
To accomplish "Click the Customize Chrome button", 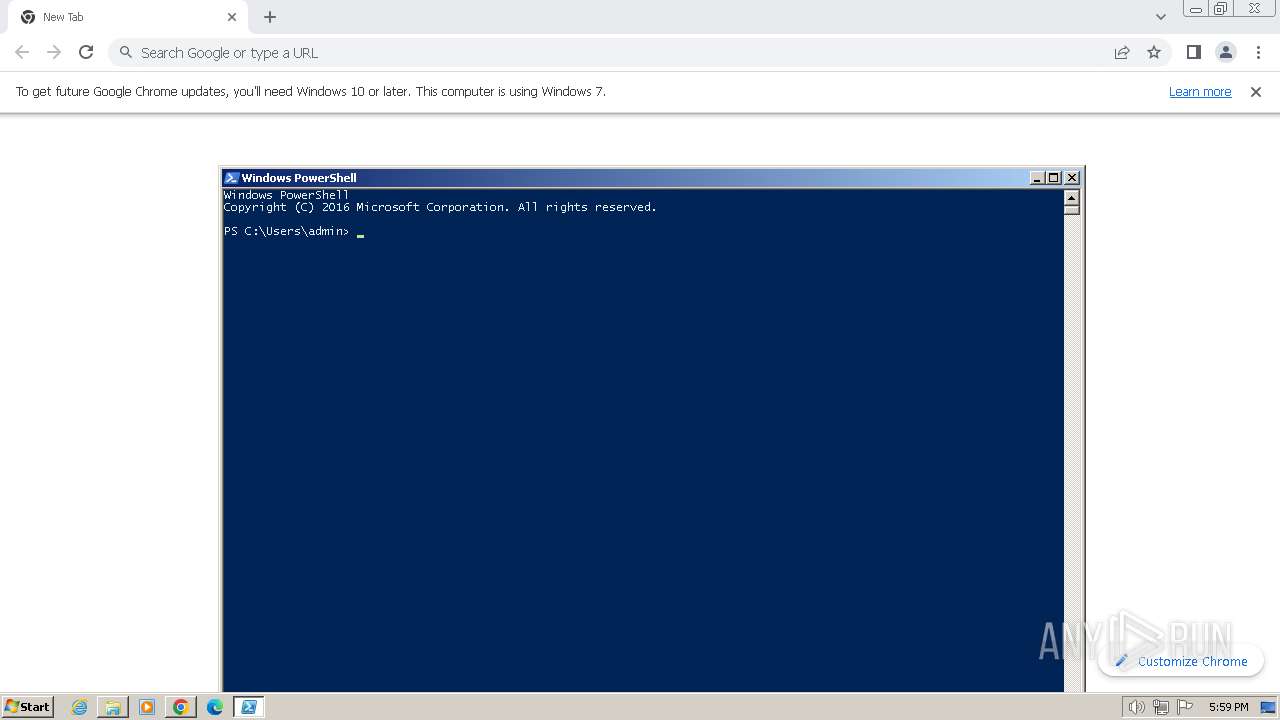I will click(x=1181, y=661).
